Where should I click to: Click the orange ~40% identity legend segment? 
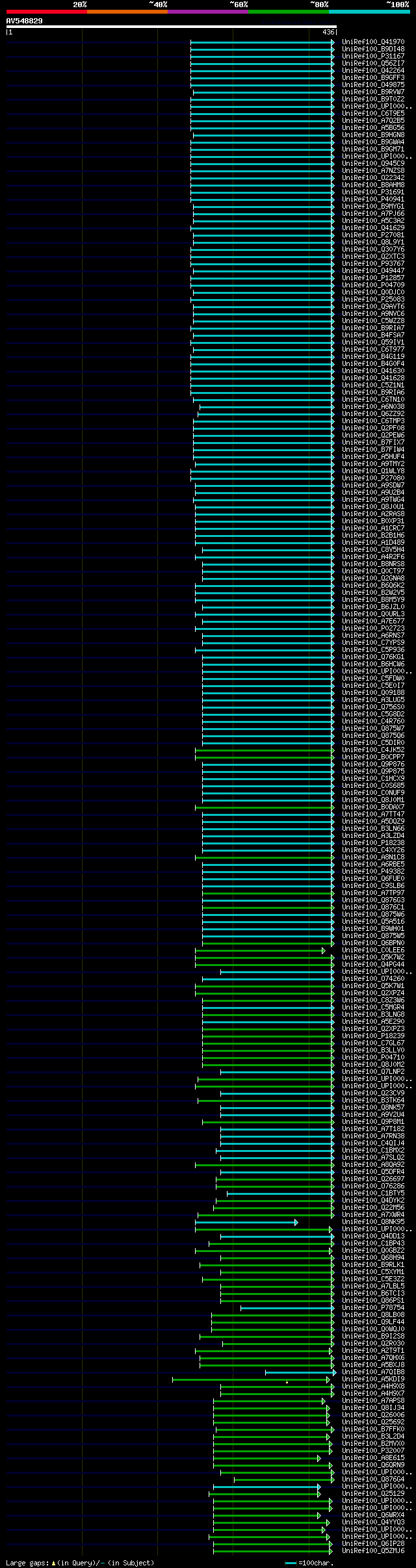coord(127,12)
